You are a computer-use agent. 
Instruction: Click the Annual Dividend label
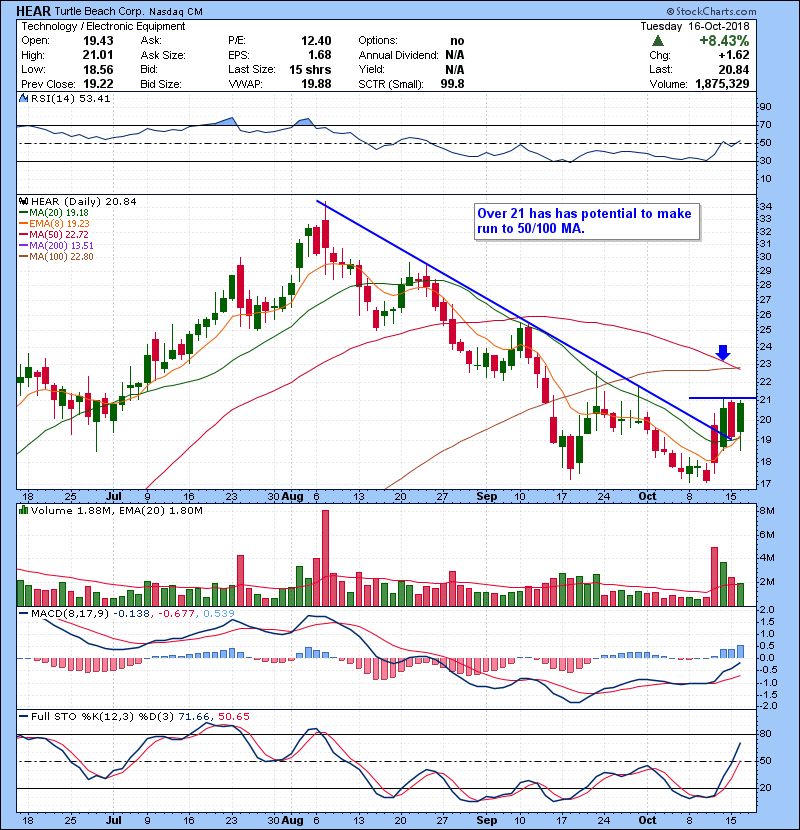click(x=398, y=55)
